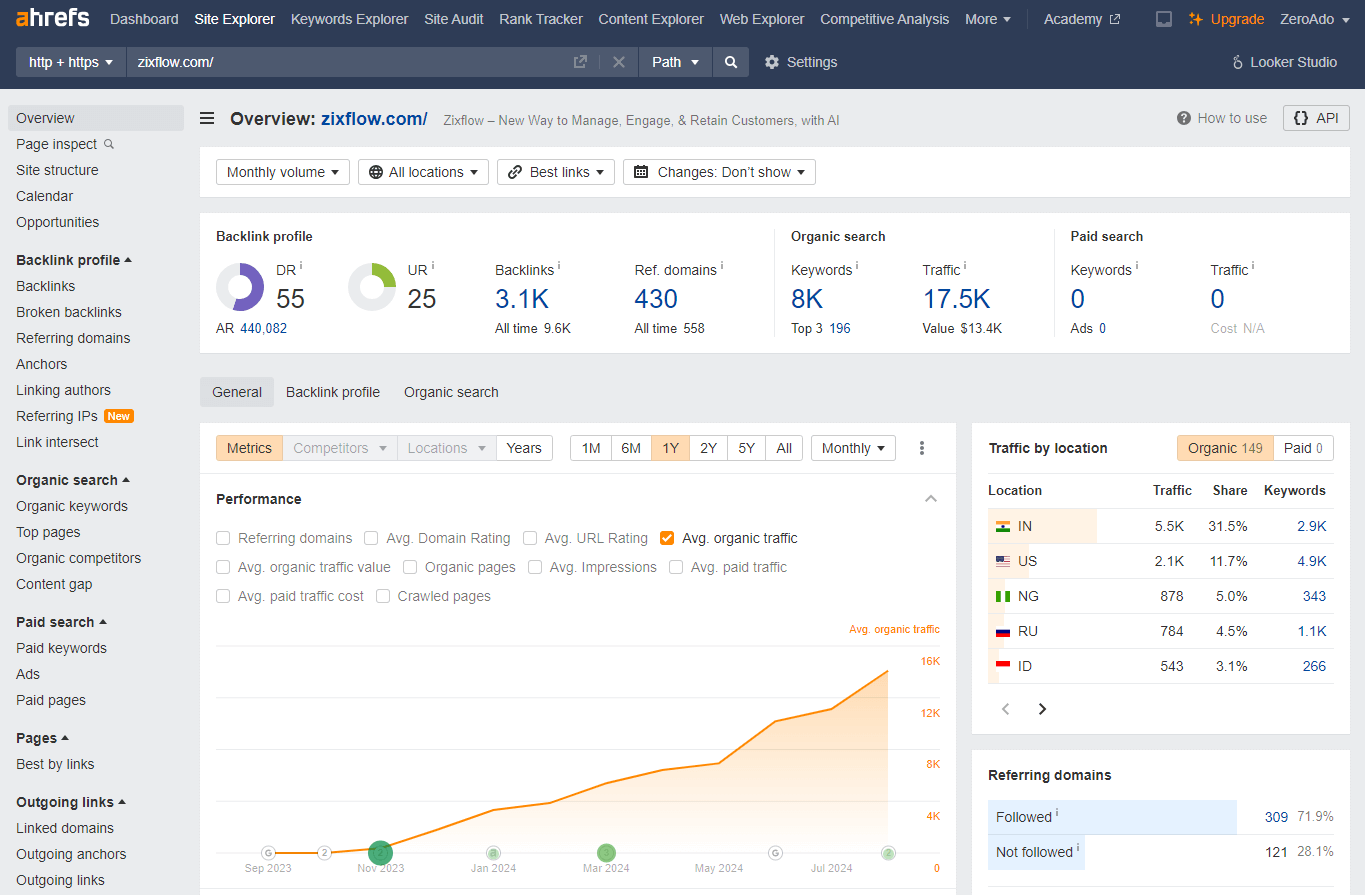Click the 309 followed domains link
The height and width of the screenshot is (895, 1365).
[x=1276, y=817]
